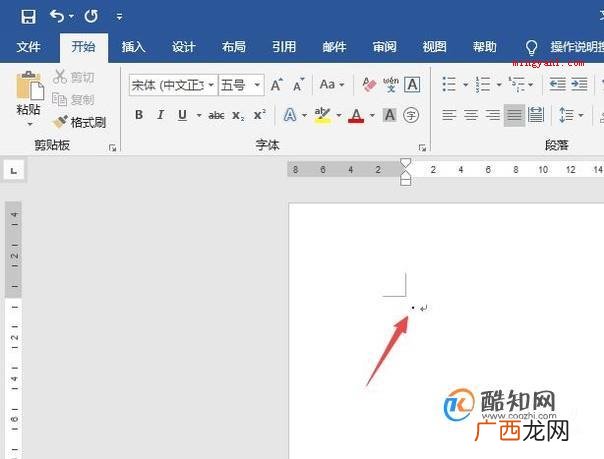Open Customize Quick Access Toolbar dropdown
The image size is (604, 459).
point(119,17)
